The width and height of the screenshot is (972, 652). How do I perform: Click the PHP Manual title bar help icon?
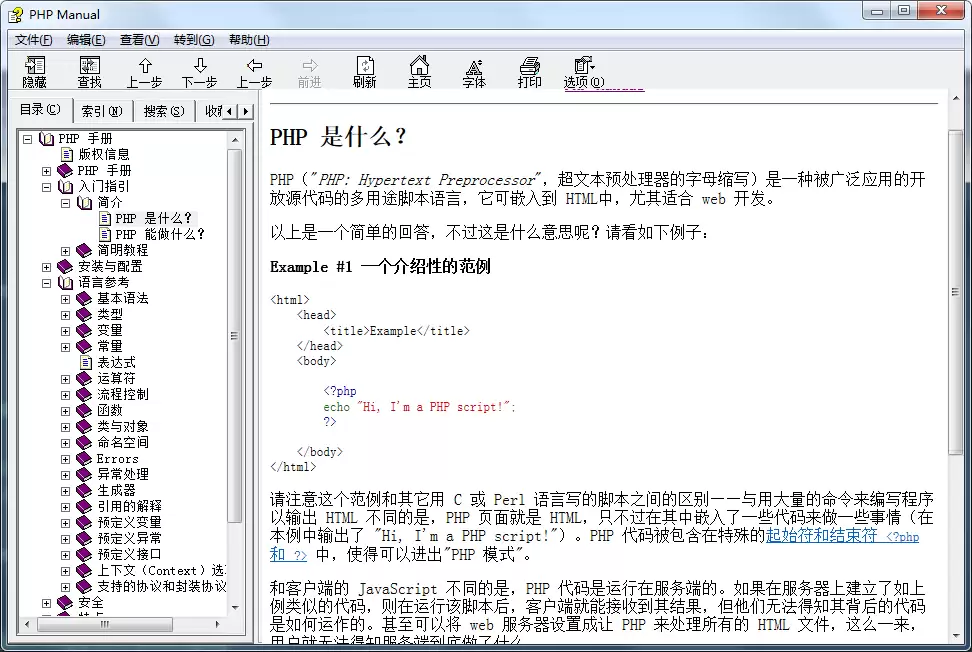coord(16,14)
